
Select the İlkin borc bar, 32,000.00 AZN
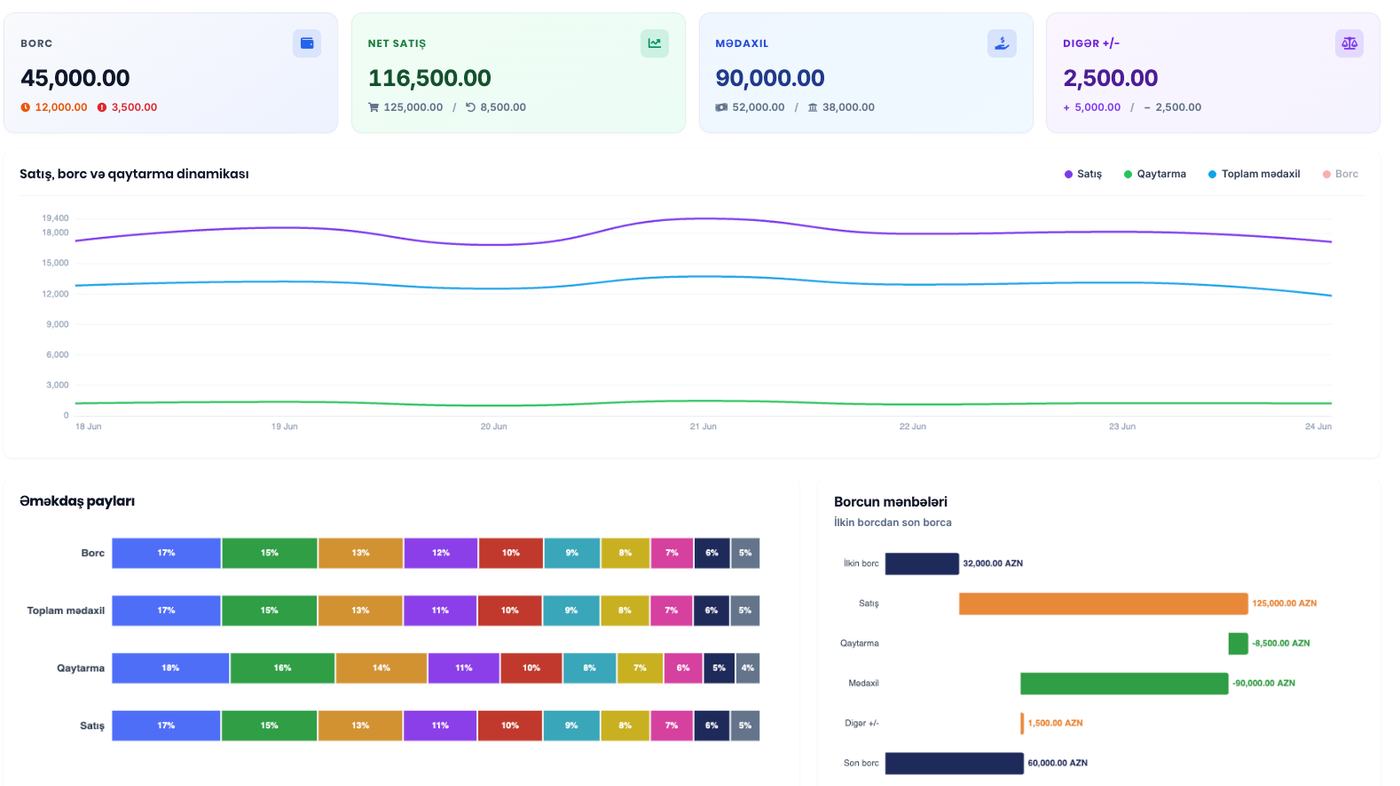(922, 564)
